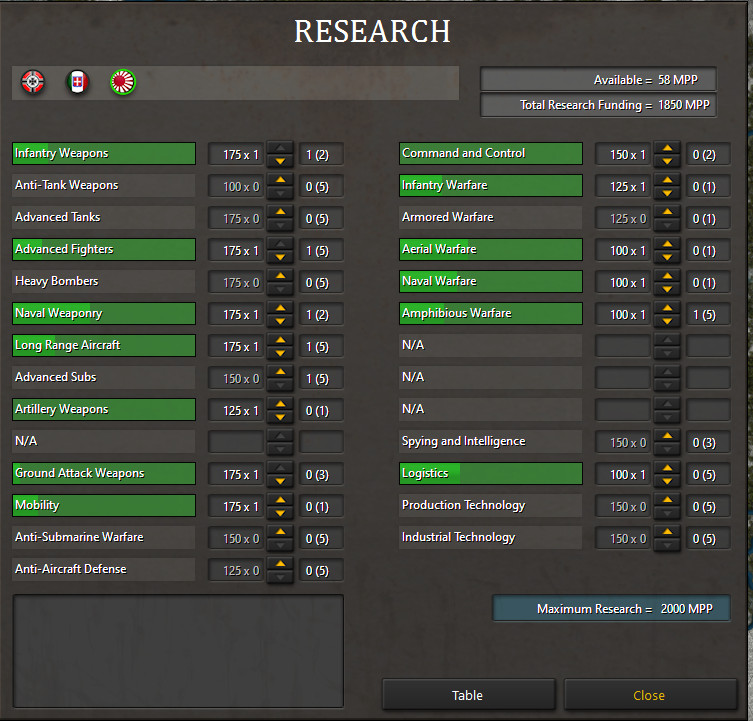Increase Advanced Subs research investment
Image resolution: width=753 pixels, height=721 pixels.
coord(280,372)
